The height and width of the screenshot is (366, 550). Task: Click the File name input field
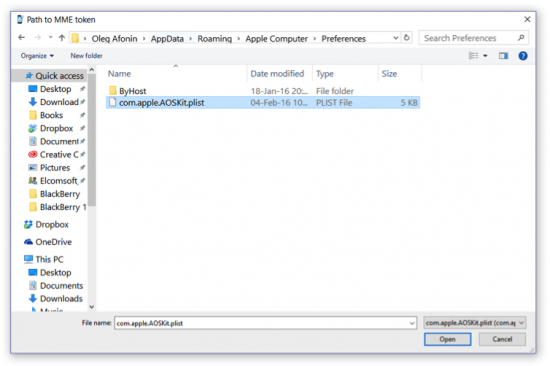(265, 323)
